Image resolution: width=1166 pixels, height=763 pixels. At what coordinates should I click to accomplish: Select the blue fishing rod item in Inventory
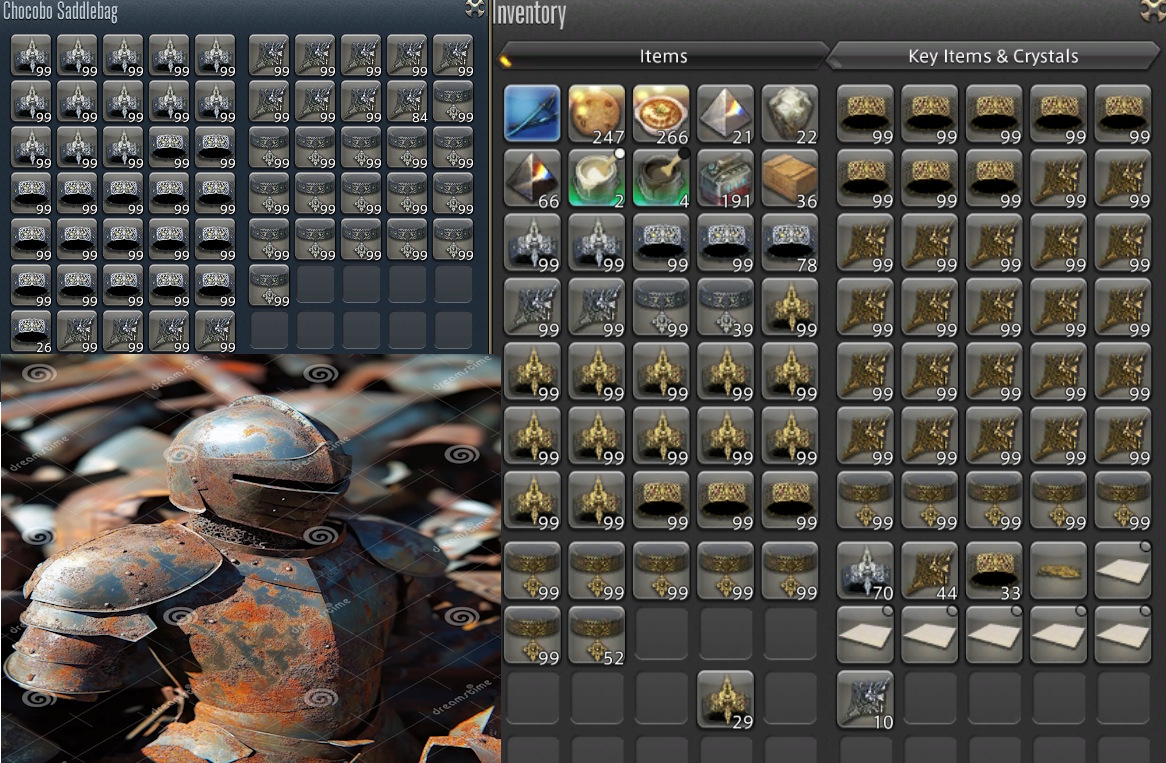pyautogui.click(x=532, y=113)
